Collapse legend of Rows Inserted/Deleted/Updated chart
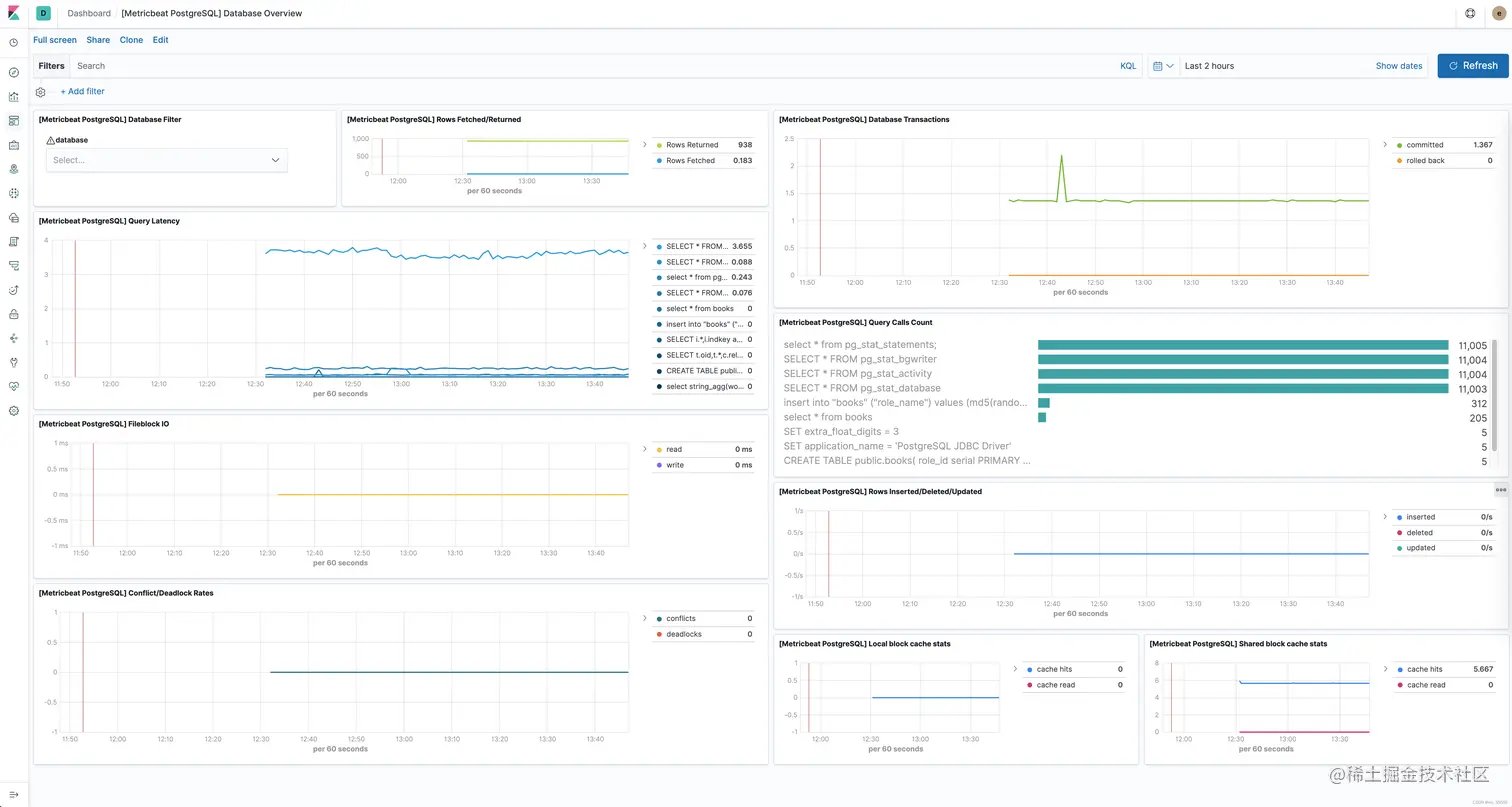This screenshot has width=1512, height=807. pos(1385,517)
